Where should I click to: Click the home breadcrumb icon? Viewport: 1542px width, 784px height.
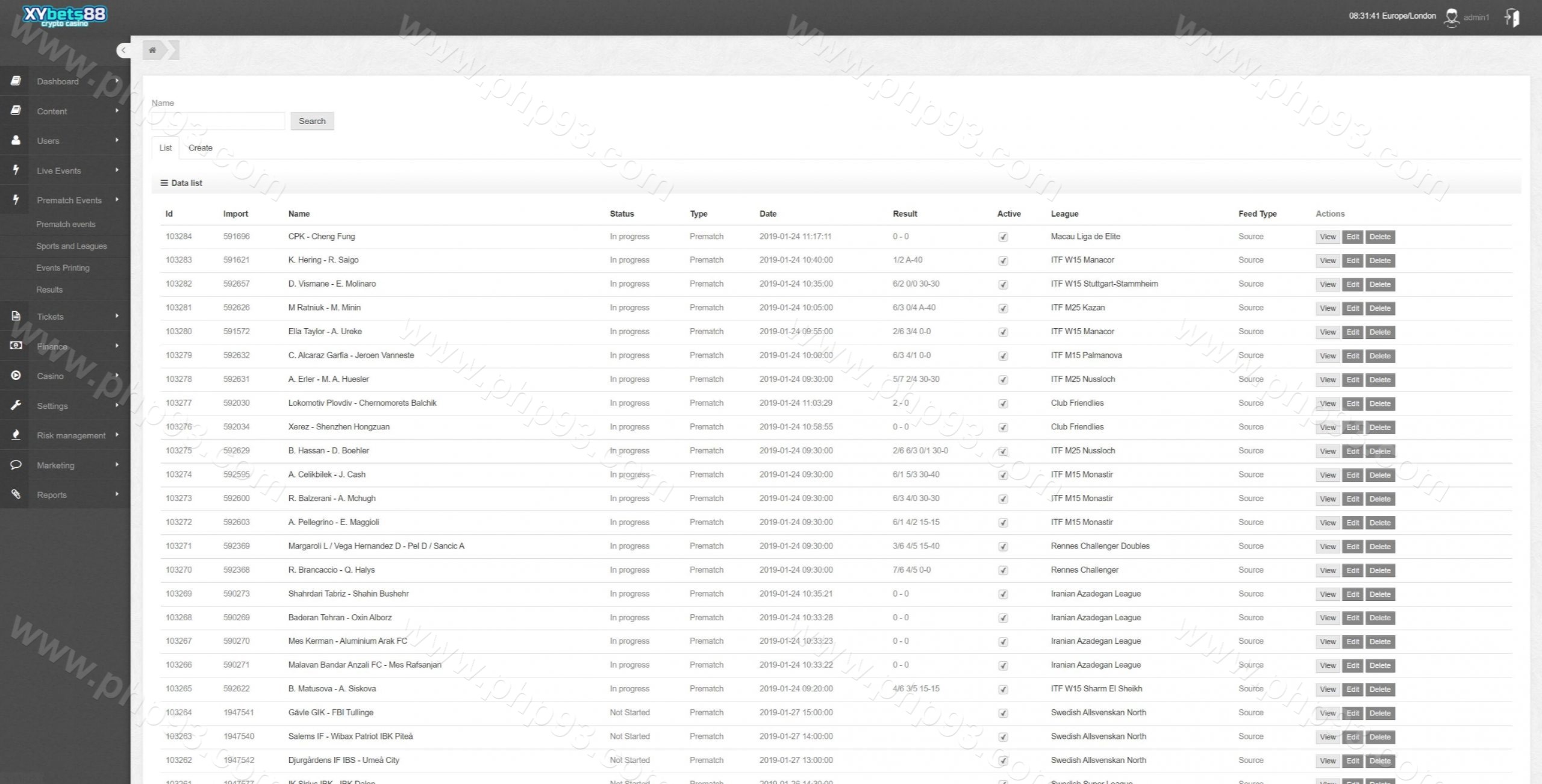[x=153, y=50]
